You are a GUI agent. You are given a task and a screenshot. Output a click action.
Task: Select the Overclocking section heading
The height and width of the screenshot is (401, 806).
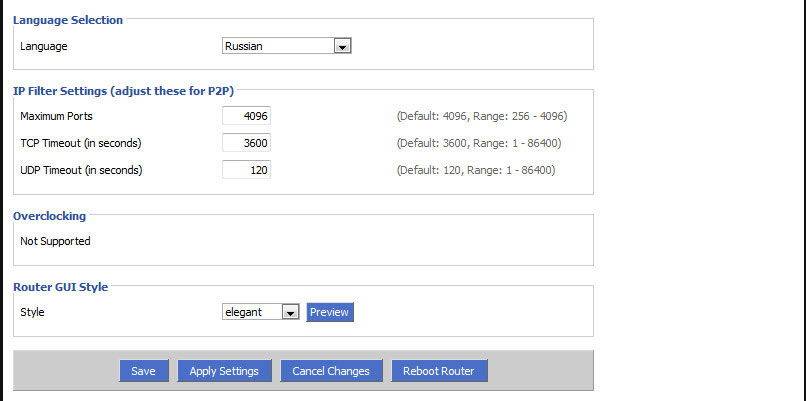pyautogui.click(x=49, y=216)
